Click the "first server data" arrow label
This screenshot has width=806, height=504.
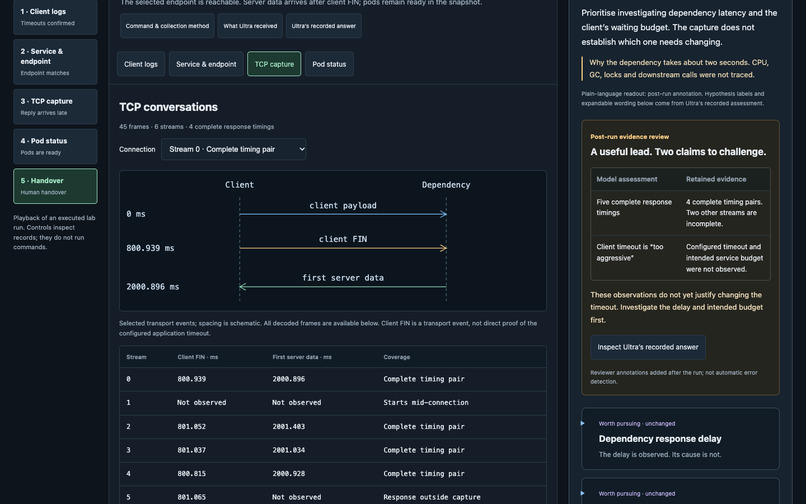pyautogui.click(x=343, y=278)
